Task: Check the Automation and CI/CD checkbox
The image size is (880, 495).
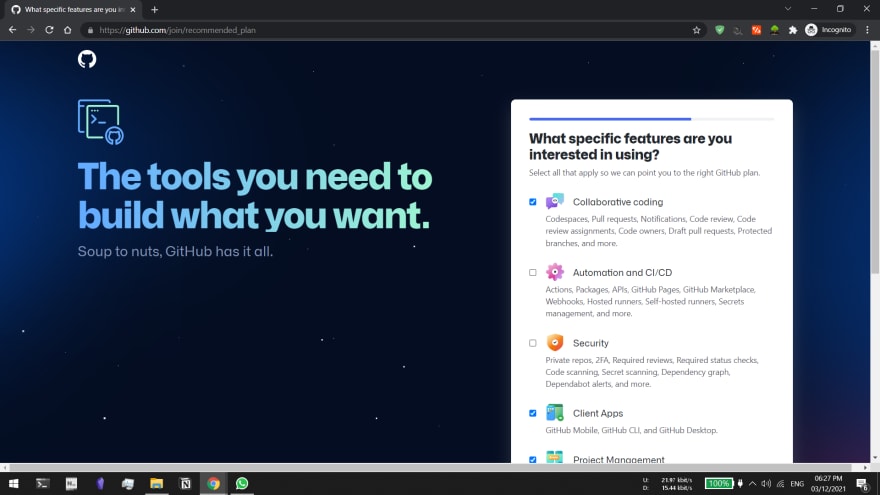Action: 533,273
